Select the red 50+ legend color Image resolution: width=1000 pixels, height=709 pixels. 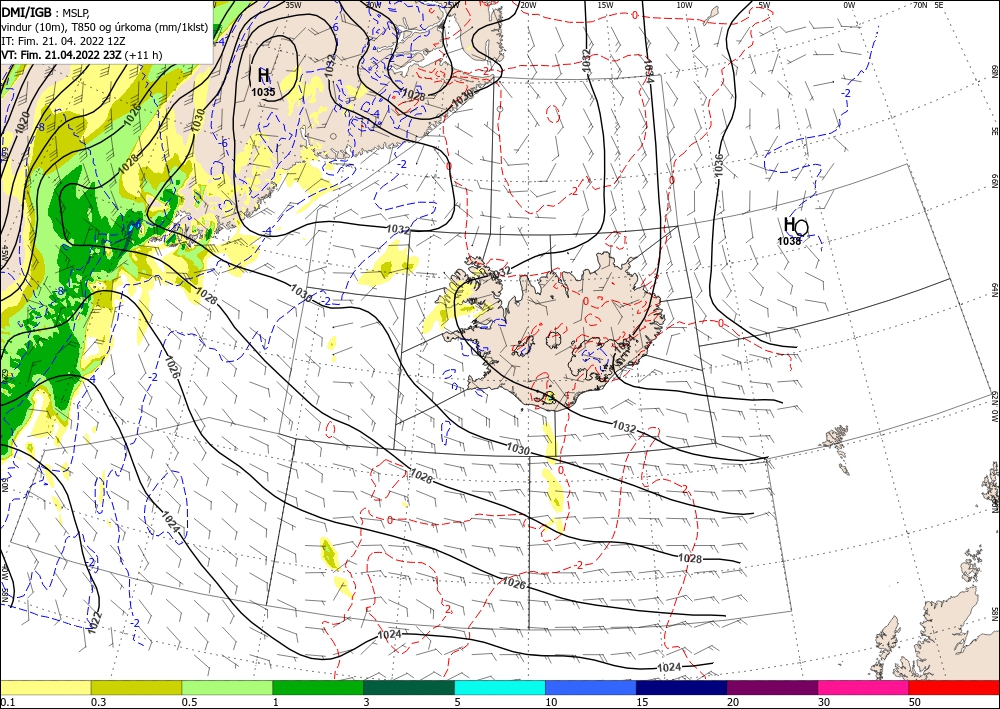click(x=954, y=687)
